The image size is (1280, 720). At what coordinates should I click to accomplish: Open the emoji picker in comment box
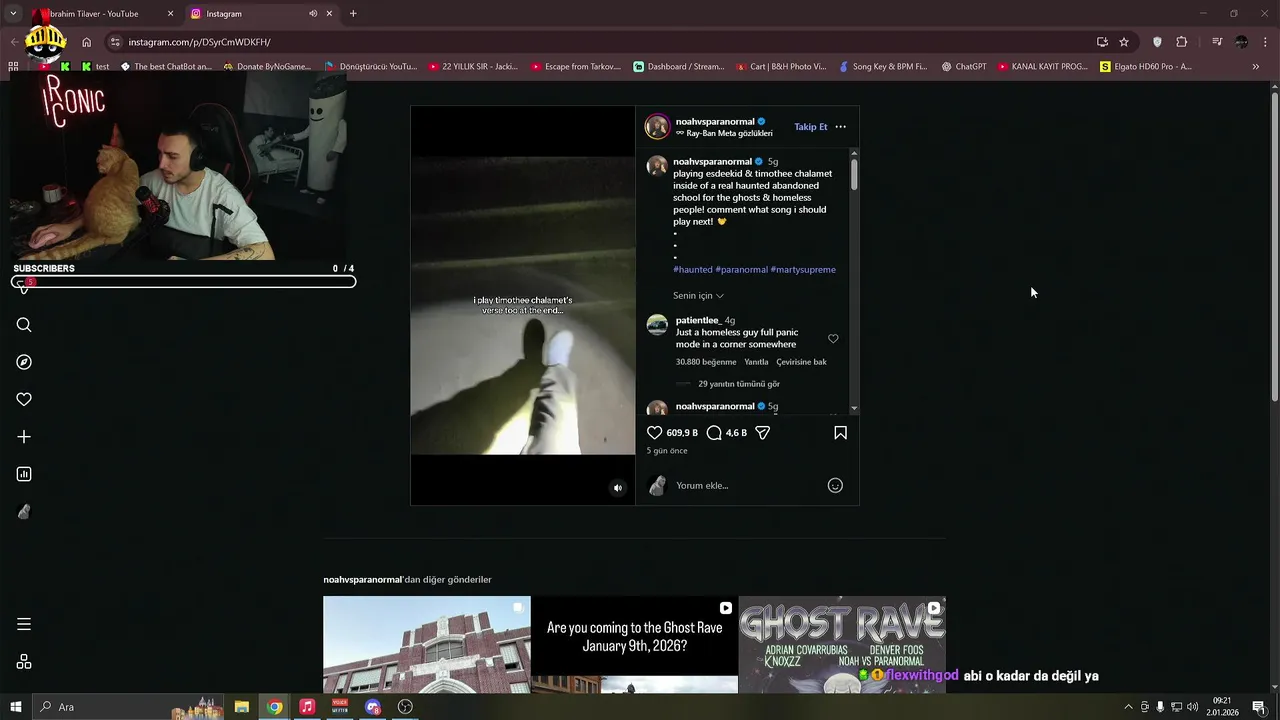tap(835, 486)
